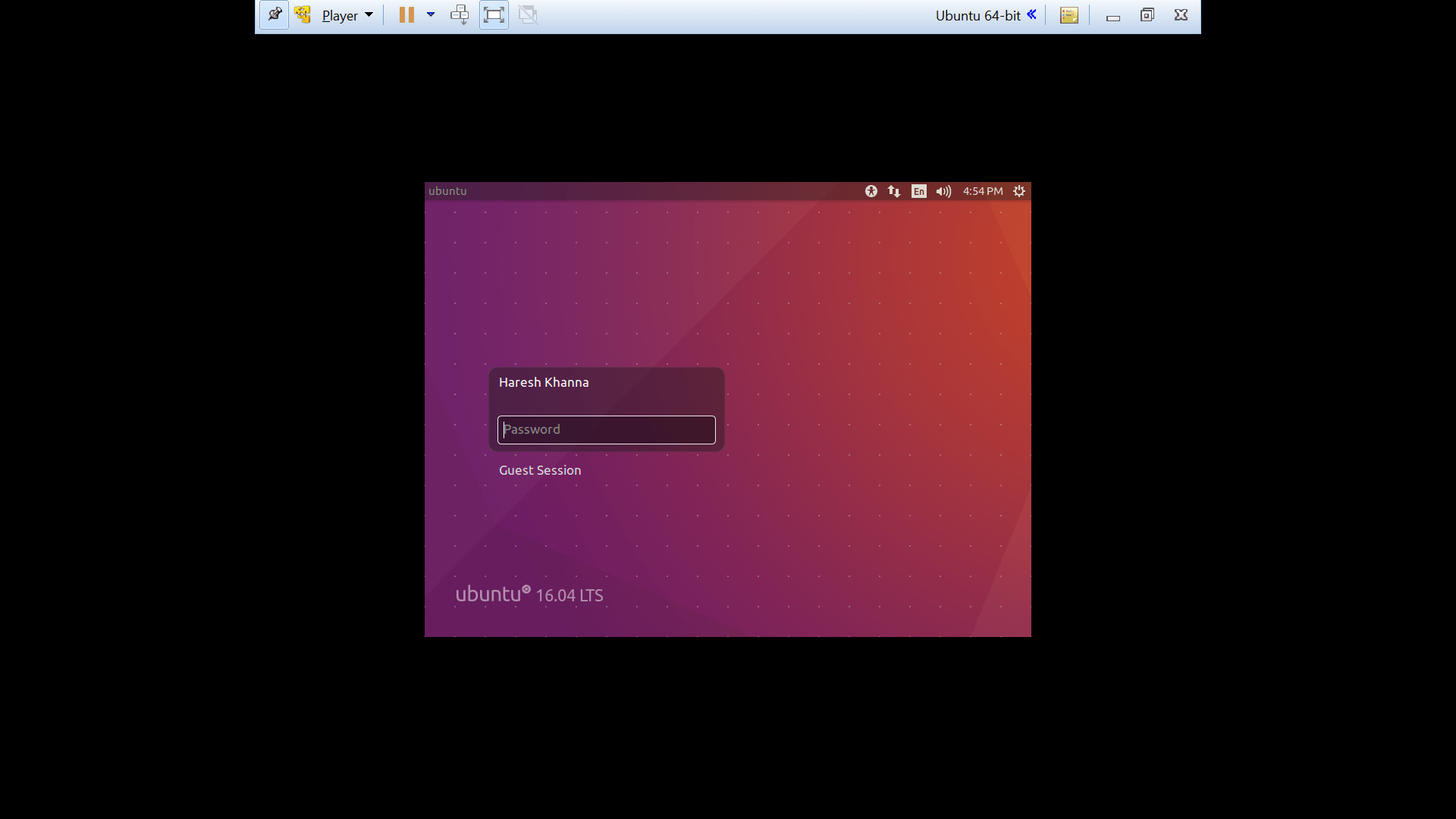The height and width of the screenshot is (819, 1456).
Task: Expand the suspend button dropdown arrow
Action: [x=430, y=14]
